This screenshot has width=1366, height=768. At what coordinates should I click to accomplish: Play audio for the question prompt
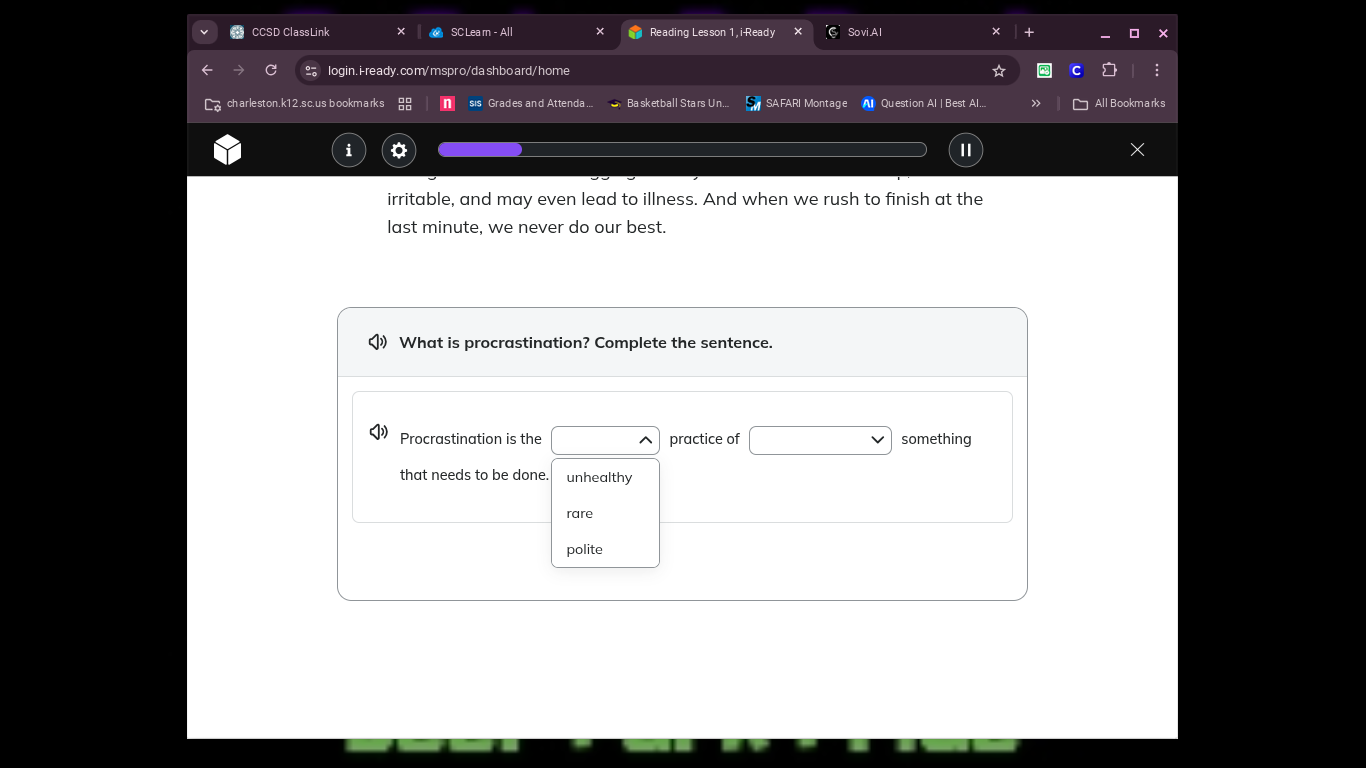378,342
